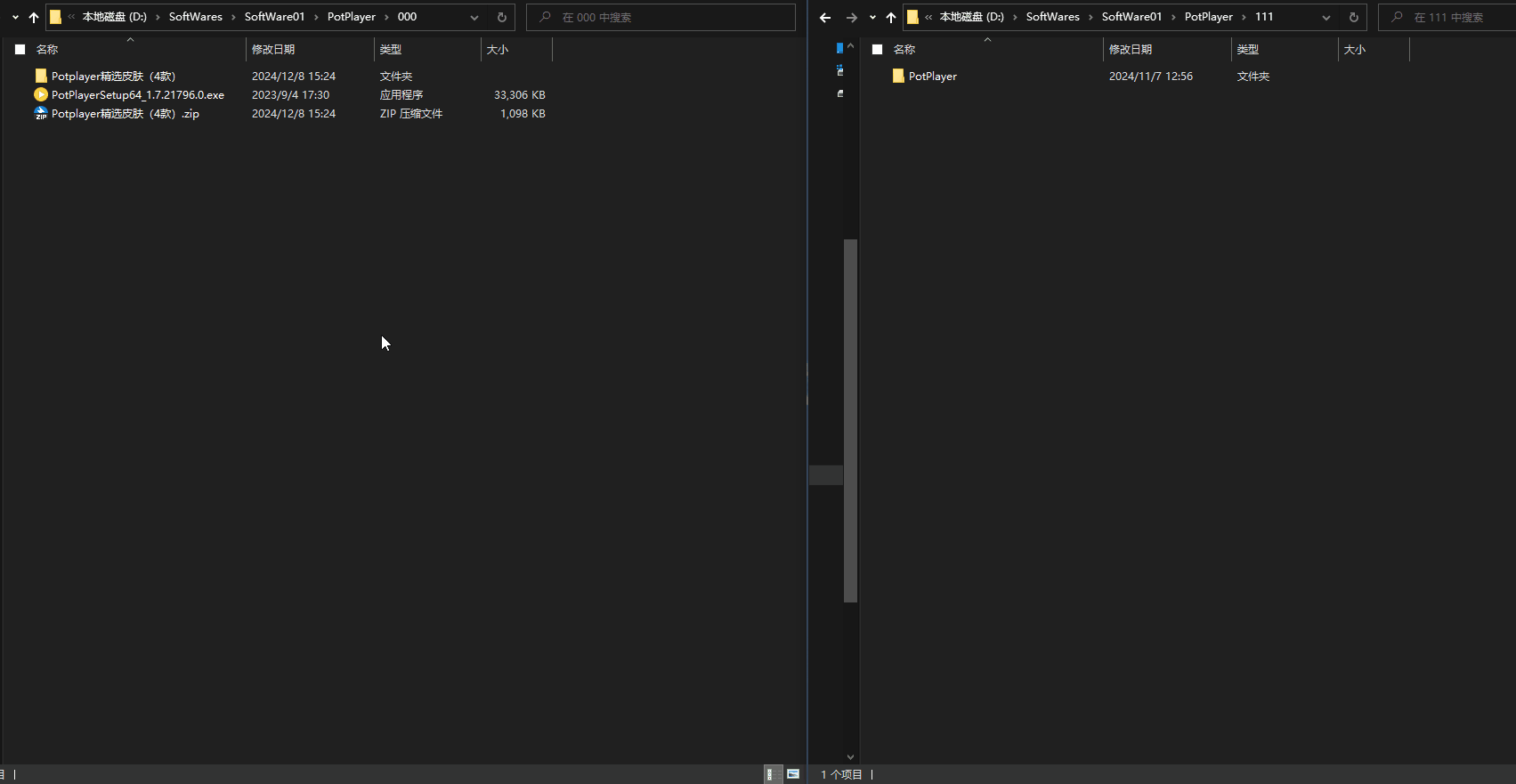Expand chevron after SoftWare01 in left address bar

point(316,17)
